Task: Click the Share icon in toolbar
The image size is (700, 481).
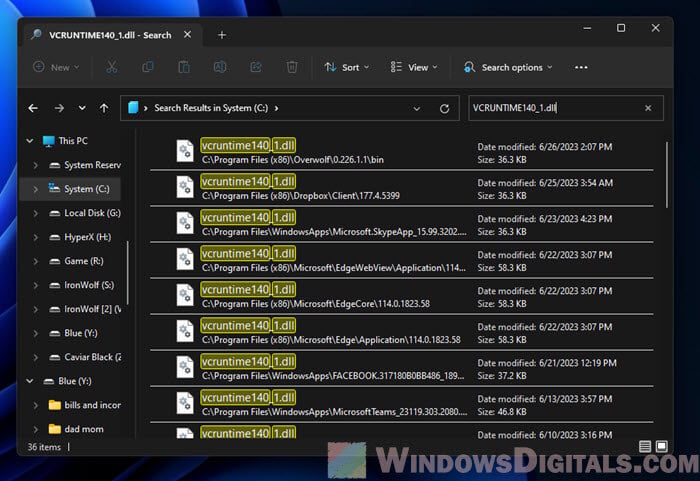Action: pyautogui.click(x=256, y=67)
